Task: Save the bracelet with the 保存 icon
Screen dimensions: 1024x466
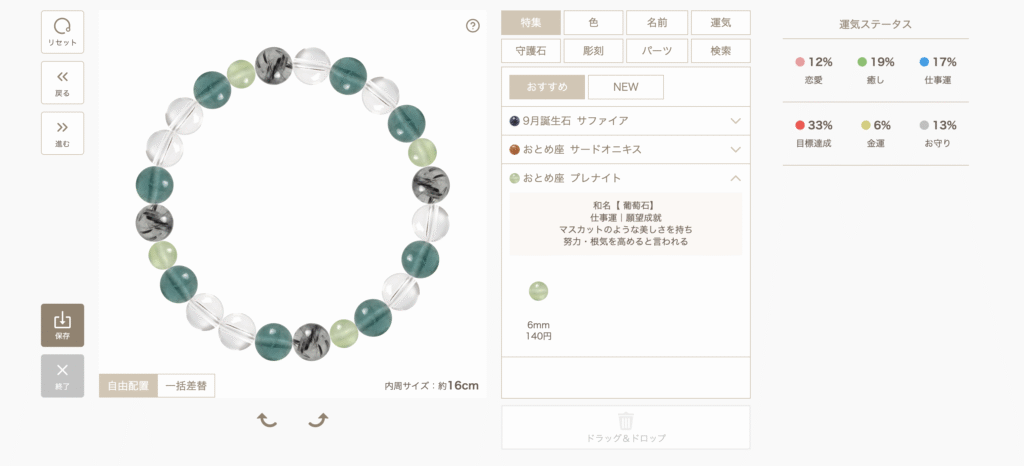Action: coord(62,325)
